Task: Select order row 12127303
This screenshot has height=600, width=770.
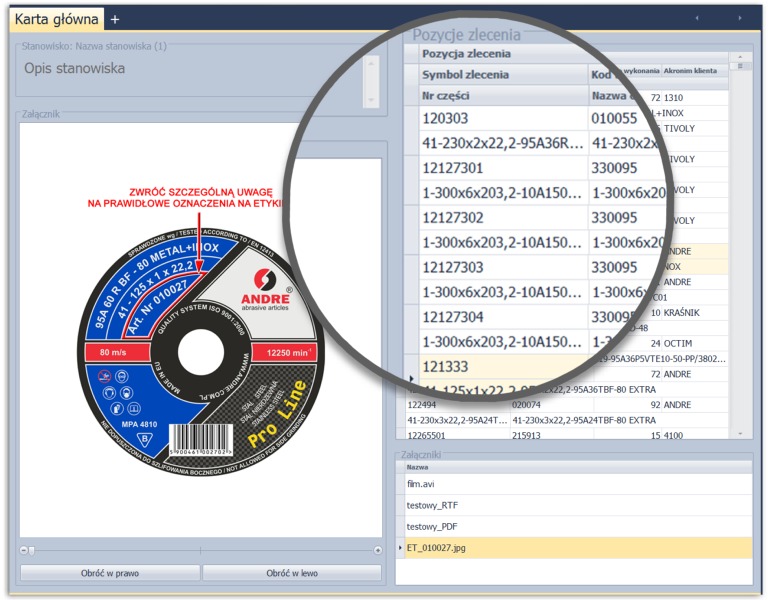Action: tap(503, 267)
